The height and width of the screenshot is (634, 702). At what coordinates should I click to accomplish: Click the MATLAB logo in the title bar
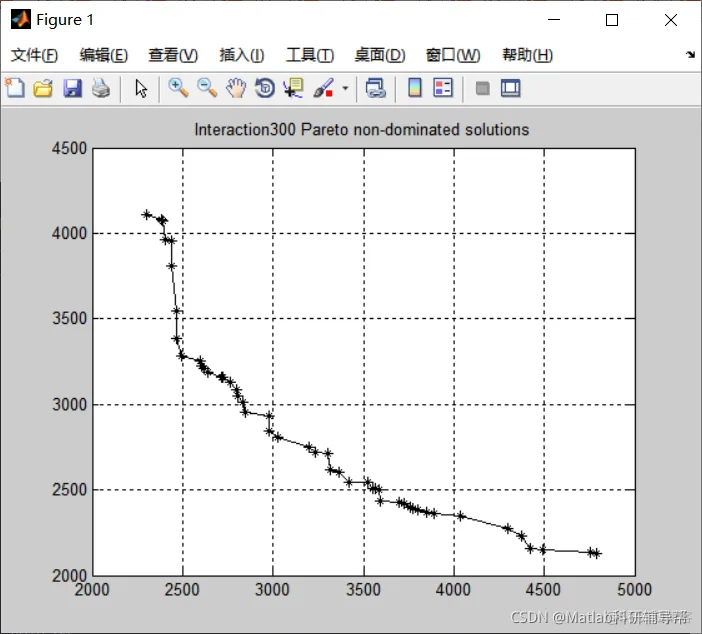[21, 19]
